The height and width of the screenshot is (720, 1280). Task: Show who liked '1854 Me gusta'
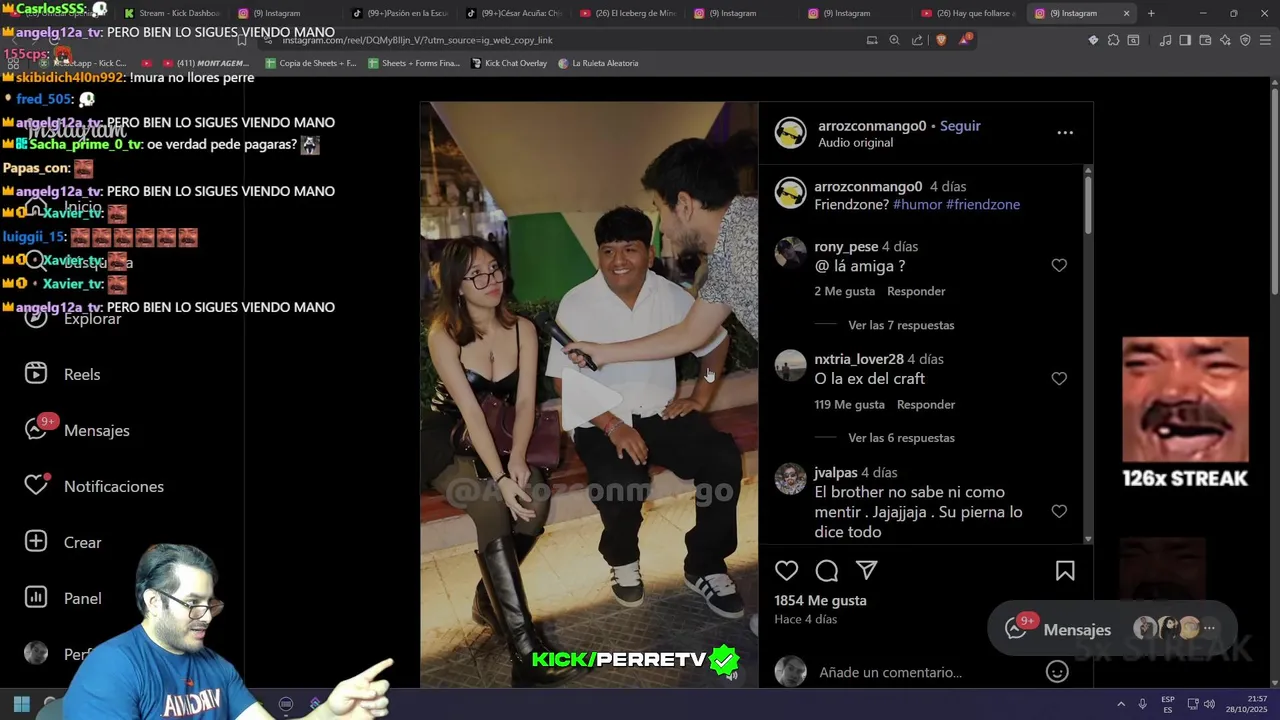(x=820, y=600)
